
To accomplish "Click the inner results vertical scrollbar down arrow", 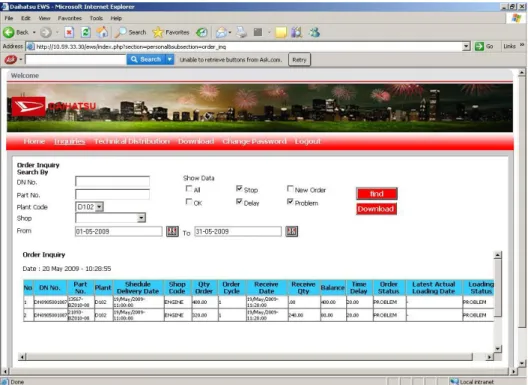I will pos(498,349).
